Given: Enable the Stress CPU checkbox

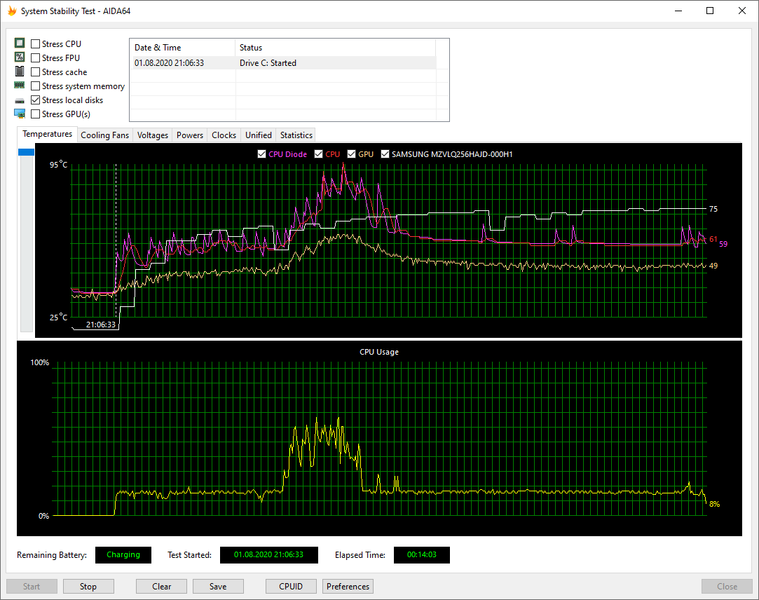Looking at the screenshot, I should 36,44.
